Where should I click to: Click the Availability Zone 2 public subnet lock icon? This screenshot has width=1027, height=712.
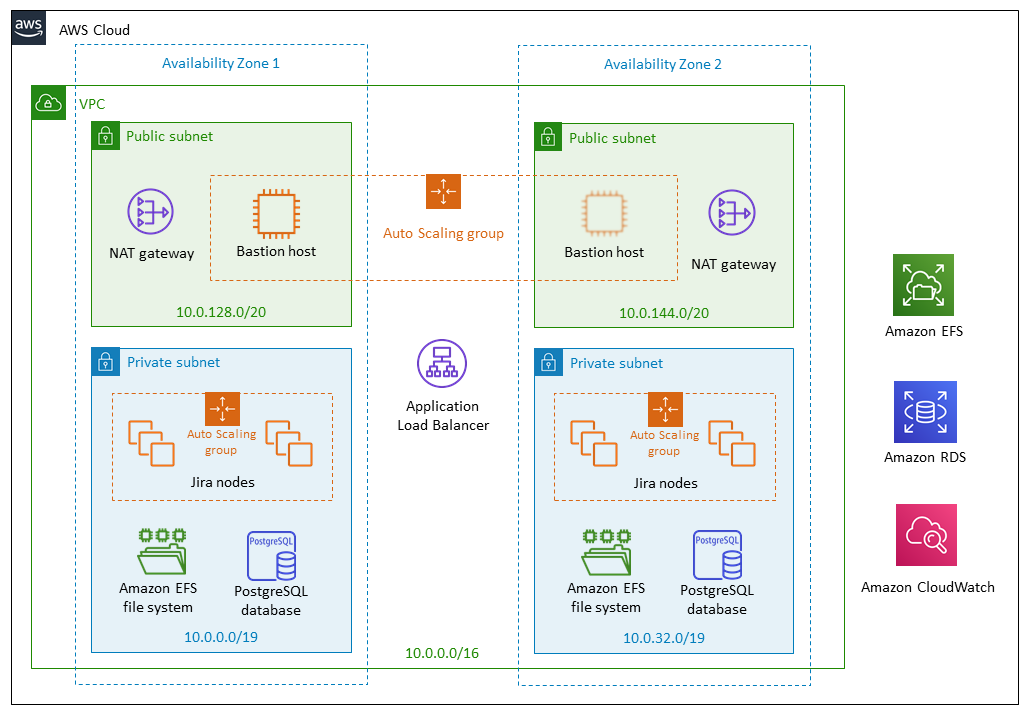click(x=548, y=138)
